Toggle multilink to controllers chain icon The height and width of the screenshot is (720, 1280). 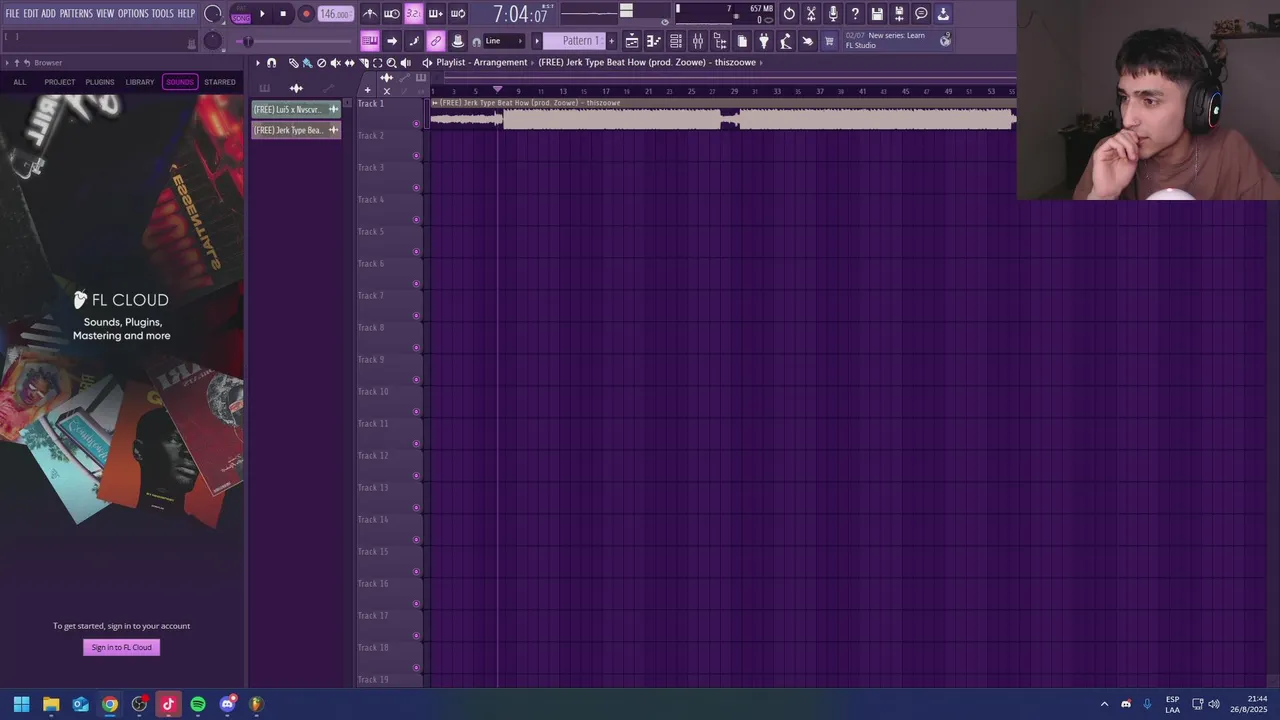tap(436, 41)
